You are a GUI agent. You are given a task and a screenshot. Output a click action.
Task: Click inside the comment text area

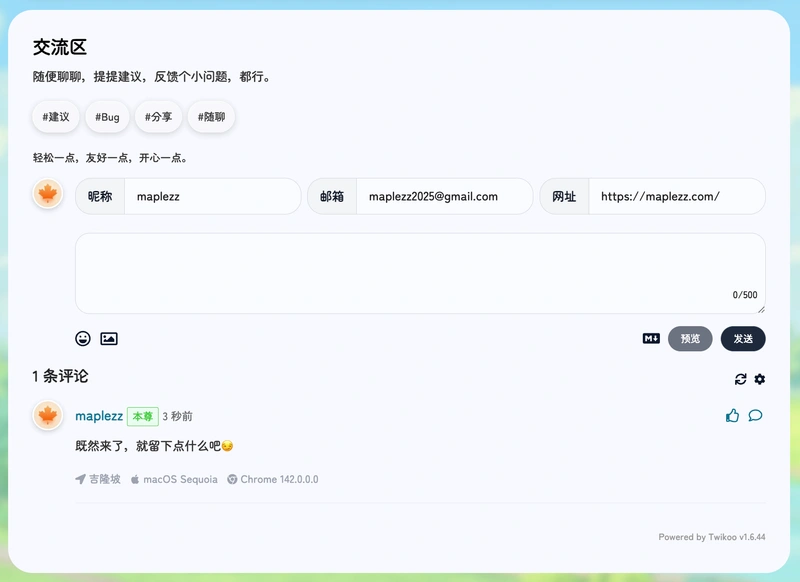click(x=420, y=270)
